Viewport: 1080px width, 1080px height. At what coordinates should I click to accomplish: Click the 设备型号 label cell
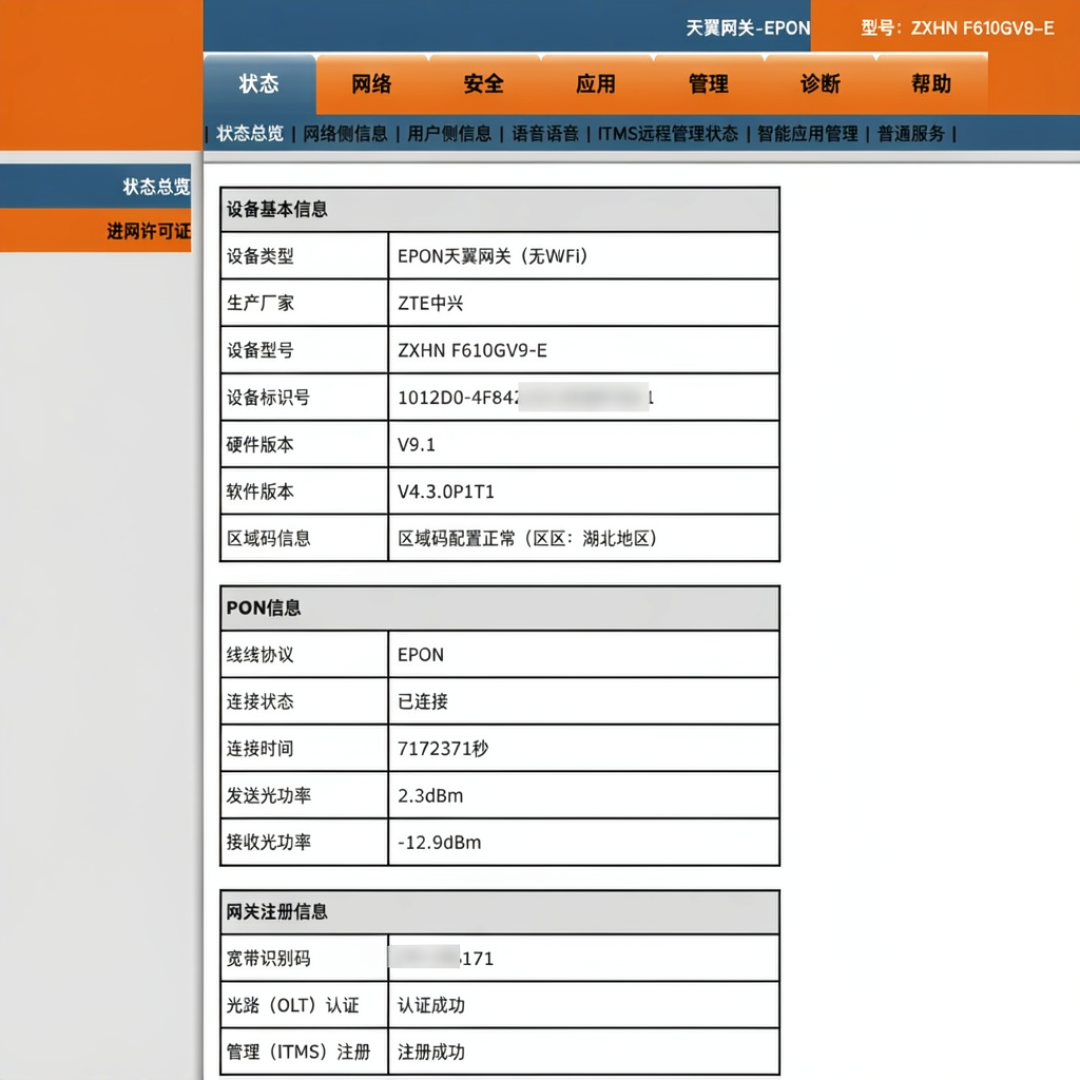(x=304, y=350)
